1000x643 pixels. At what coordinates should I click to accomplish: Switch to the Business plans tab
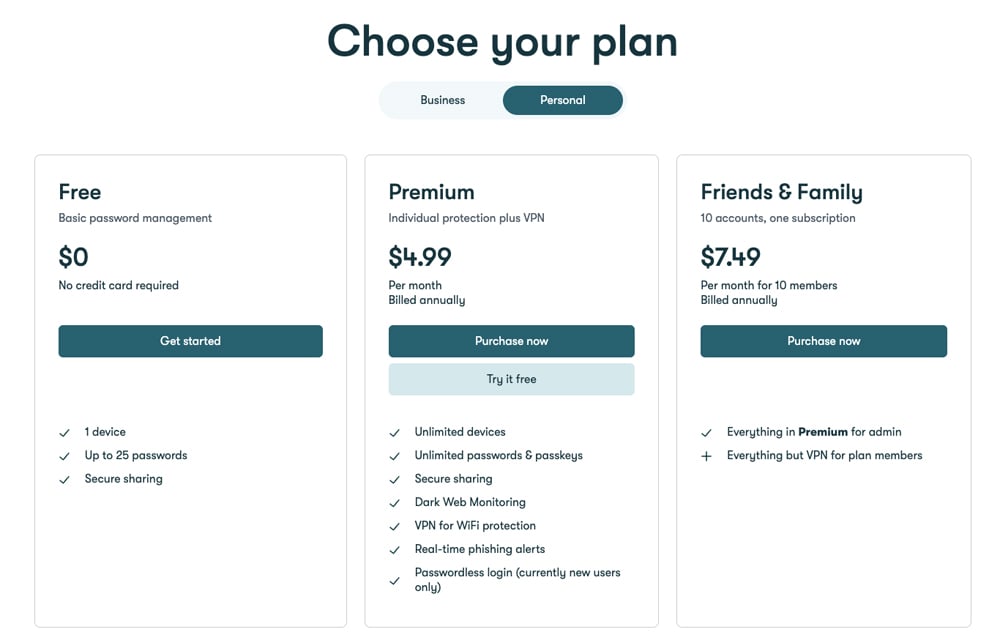pyautogui.click(x=442, y=100)
